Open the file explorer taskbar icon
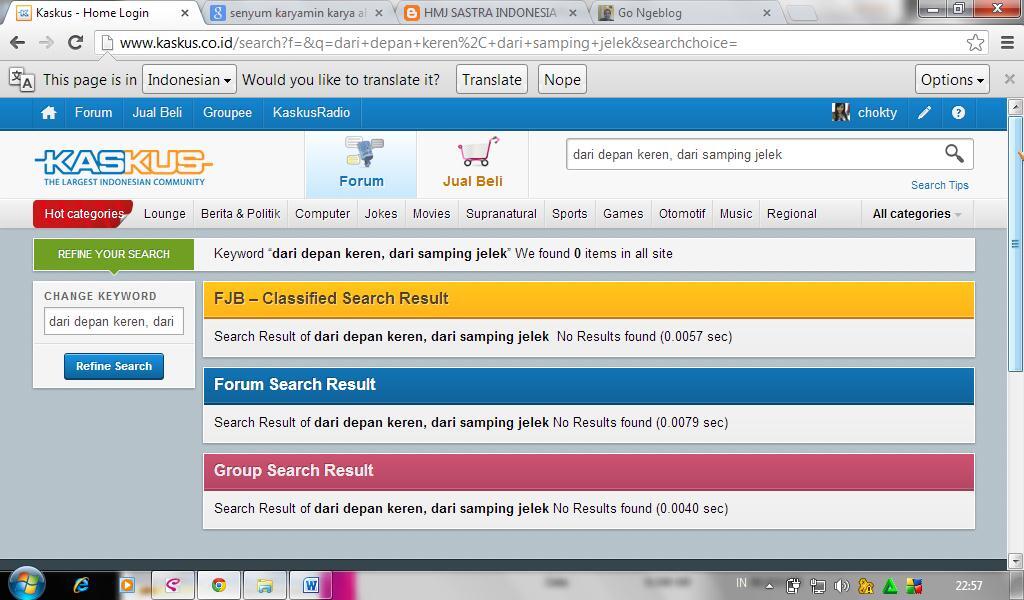 coord(264,585)
